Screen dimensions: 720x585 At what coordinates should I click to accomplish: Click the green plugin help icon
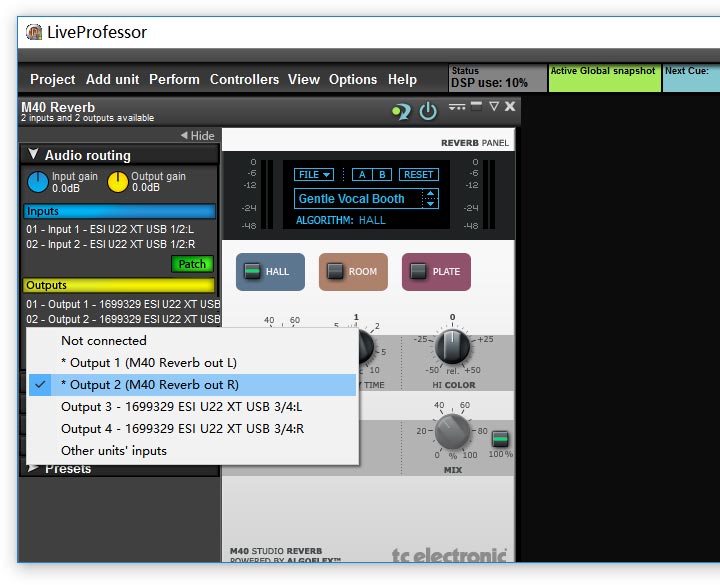click(401, 111)
